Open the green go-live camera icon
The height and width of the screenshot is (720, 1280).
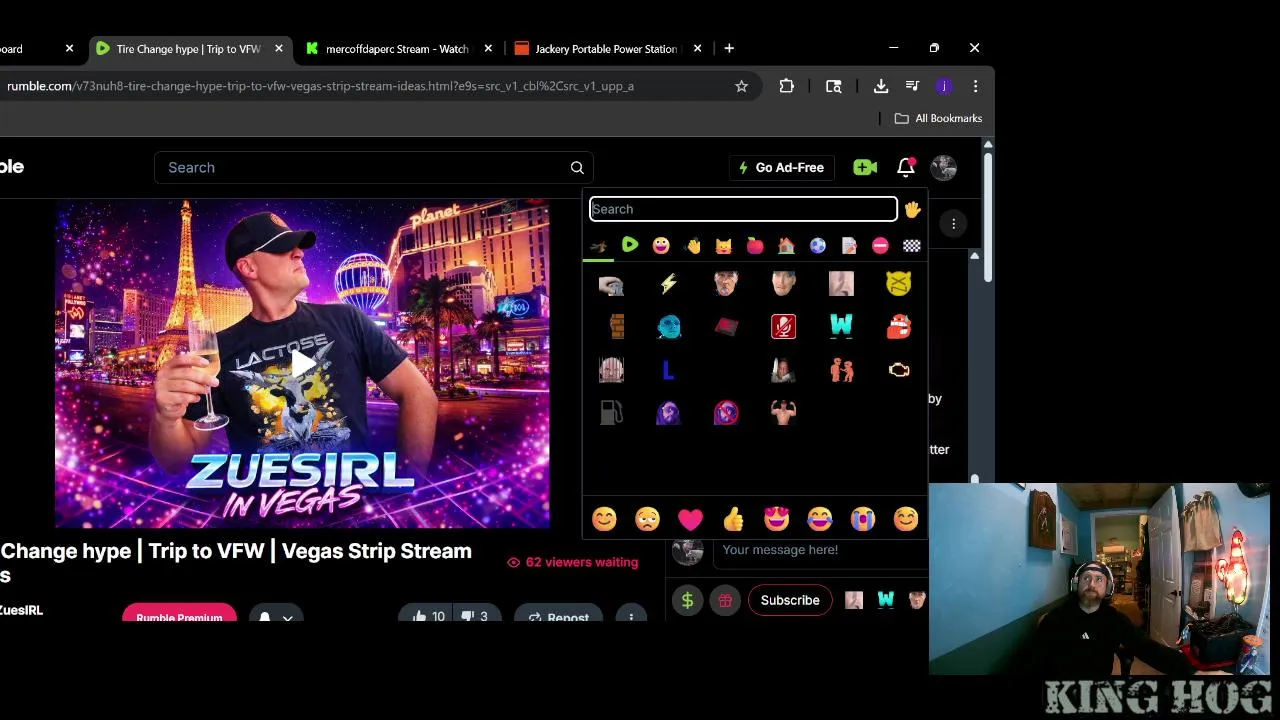tap(865, 167)
